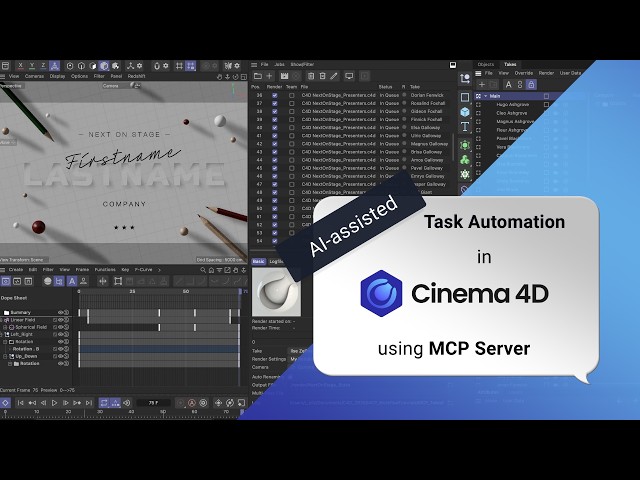Toggle the Z axis lock icon
640x480 pixels.
pos(43,66)
